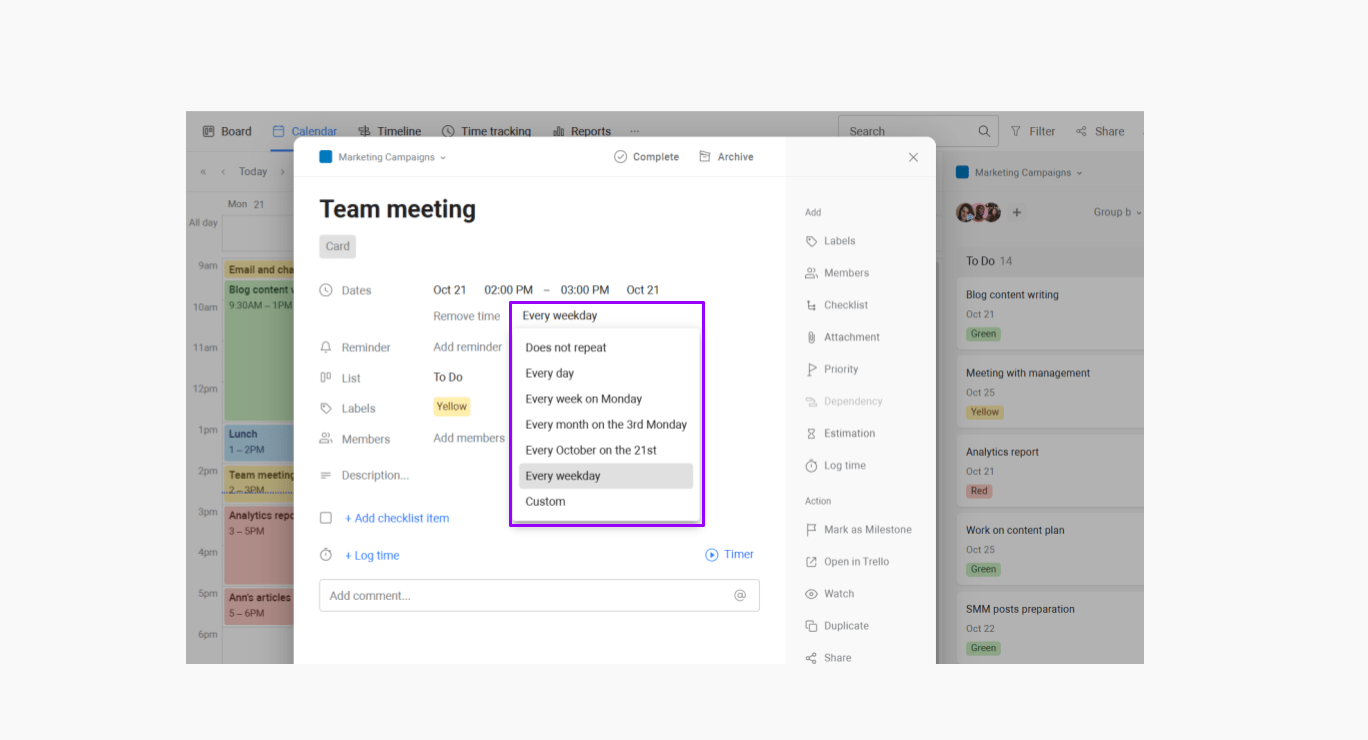This screenshot has height=740, width=1368.
Task: Open the Every weekday repeat dropdown field
Action: point(606,315)
